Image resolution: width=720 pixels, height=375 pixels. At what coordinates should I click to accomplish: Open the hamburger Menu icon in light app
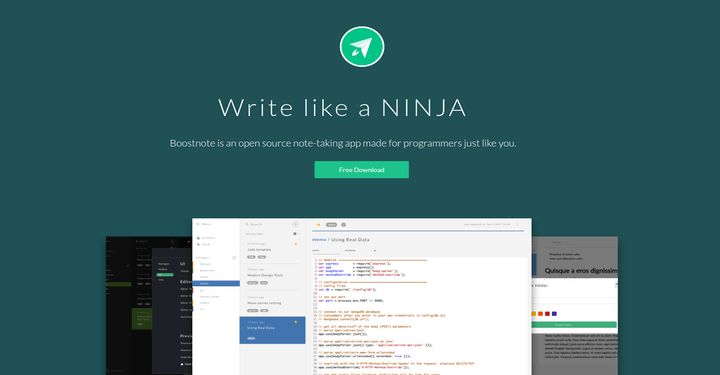[198, 224]
